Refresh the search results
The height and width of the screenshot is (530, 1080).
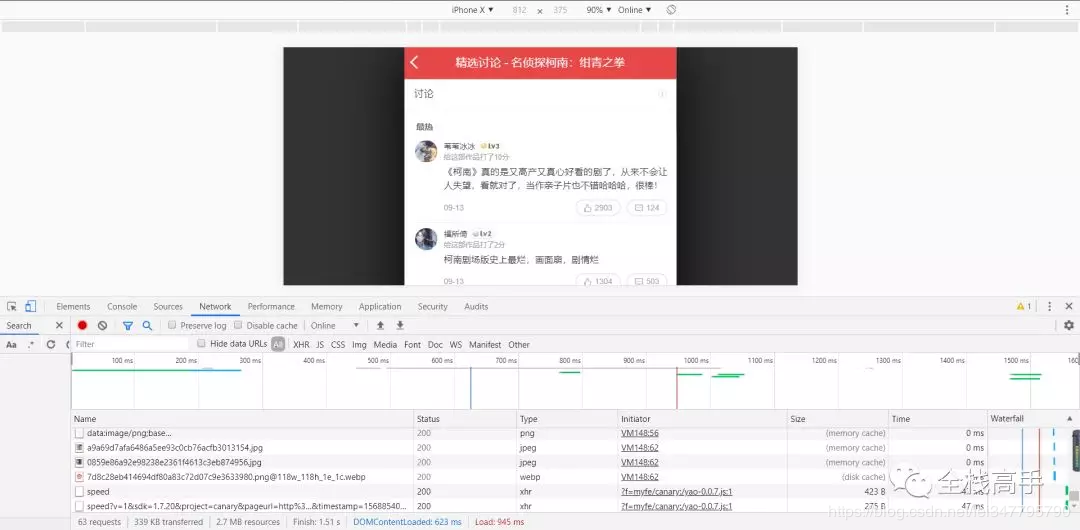pos(51,345)
